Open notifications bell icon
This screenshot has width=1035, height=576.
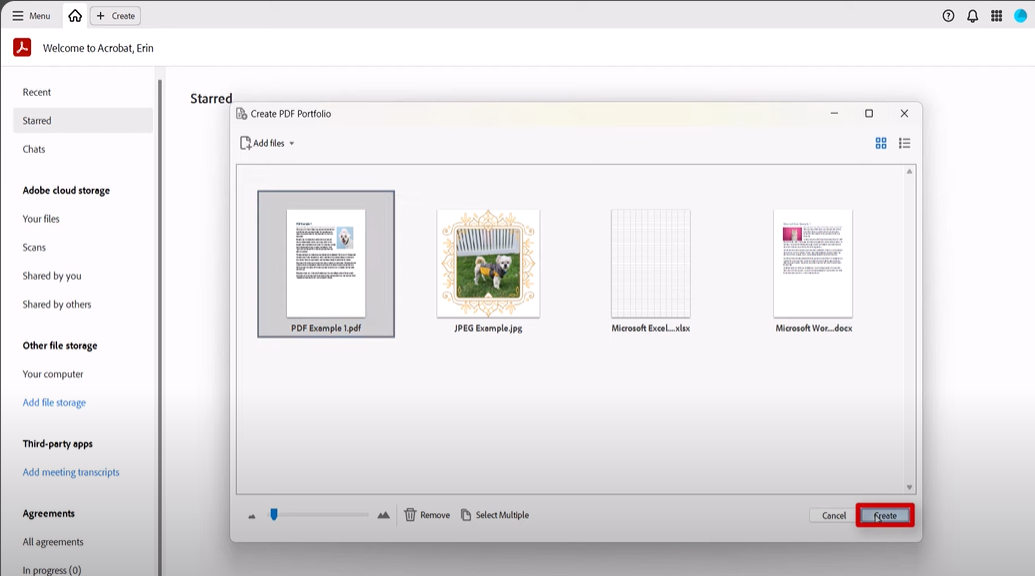[971, 15]
